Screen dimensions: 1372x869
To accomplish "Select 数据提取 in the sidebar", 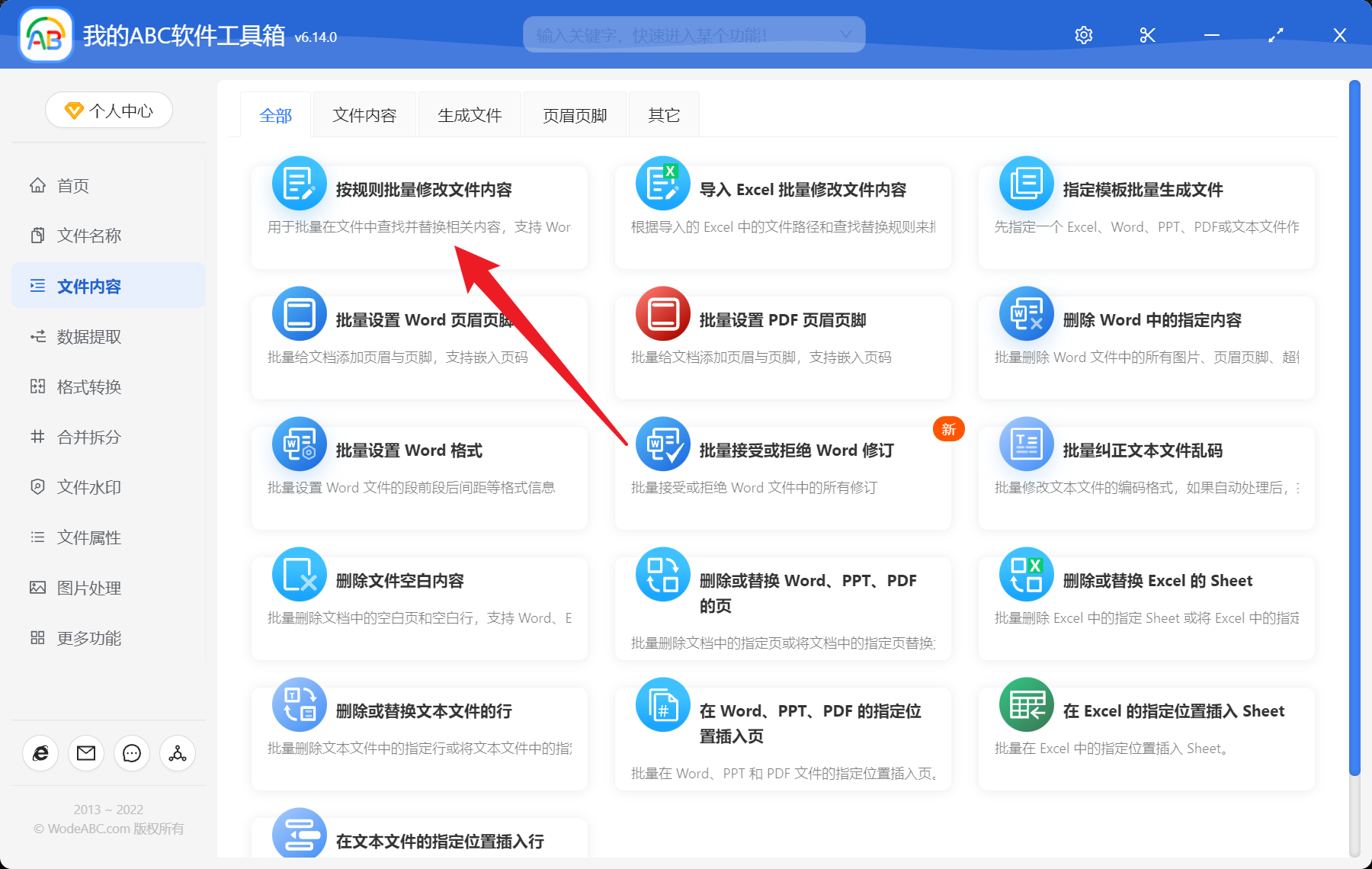I will click(x=89, y=336).
